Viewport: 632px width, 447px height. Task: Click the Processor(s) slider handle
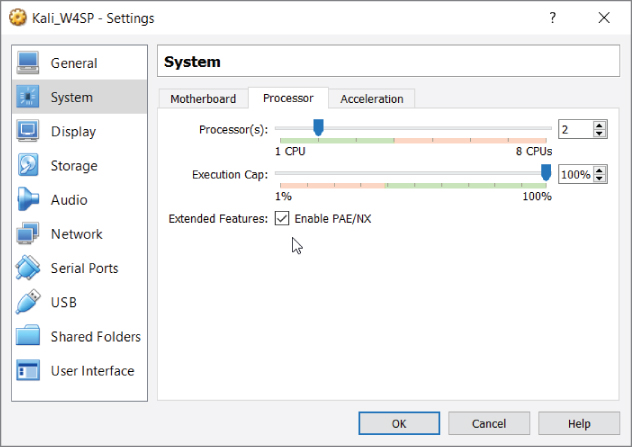(318, 127)
